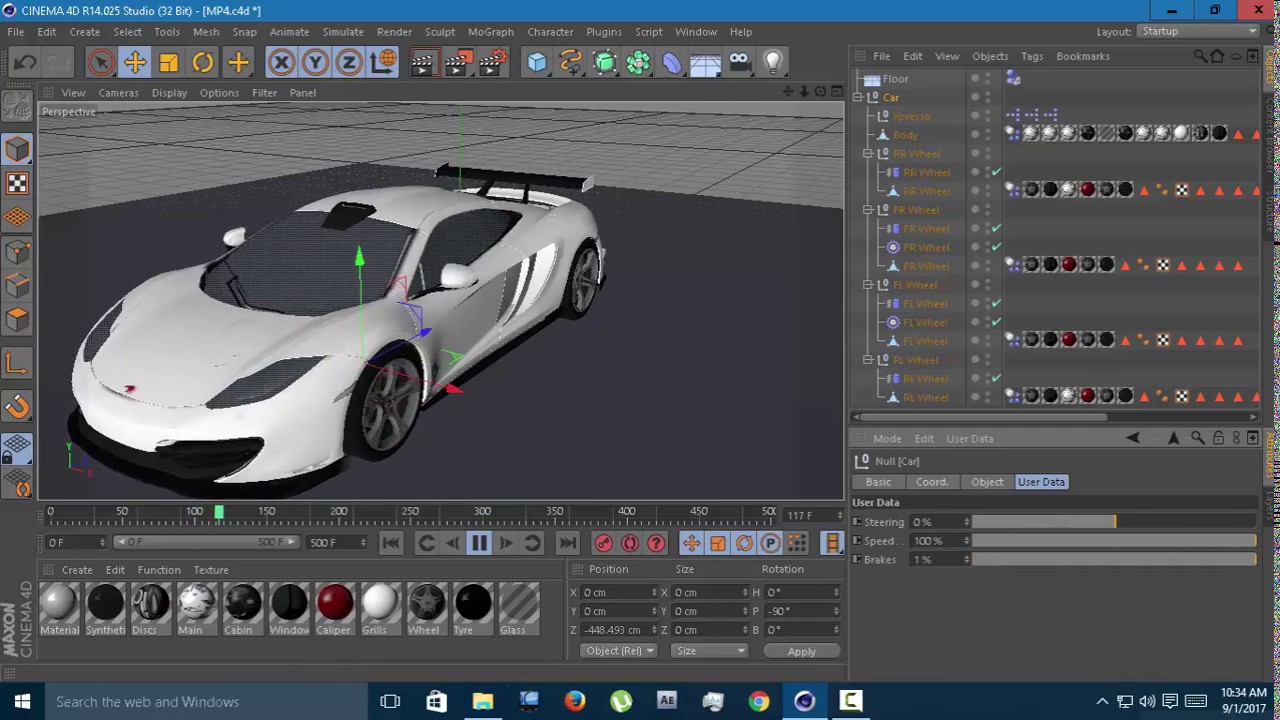Open the Simulate menu

(x=343, y=32)
